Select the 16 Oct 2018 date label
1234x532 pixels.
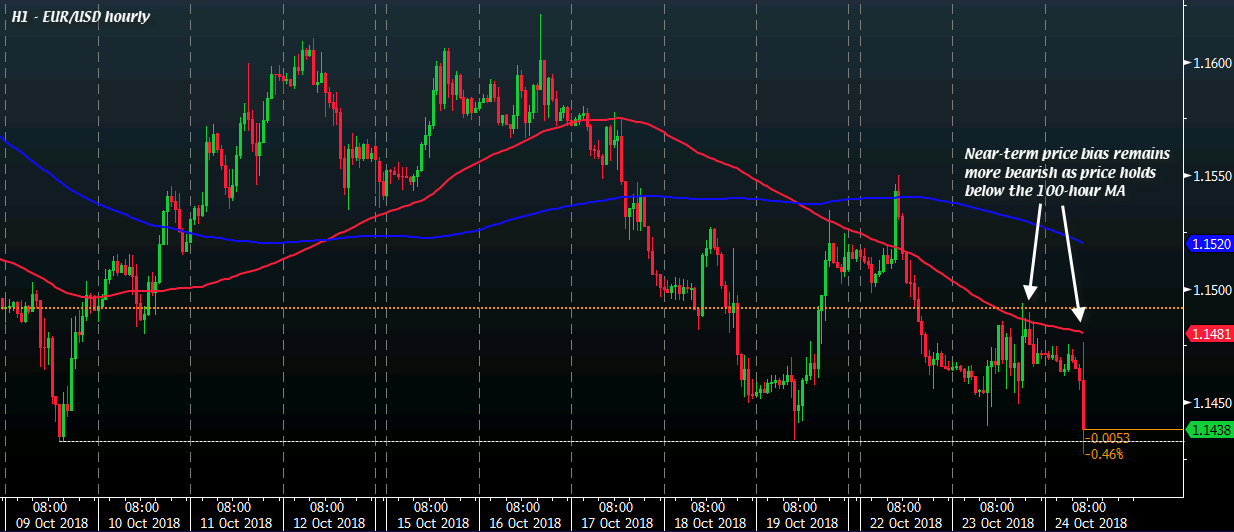(523, 523)
